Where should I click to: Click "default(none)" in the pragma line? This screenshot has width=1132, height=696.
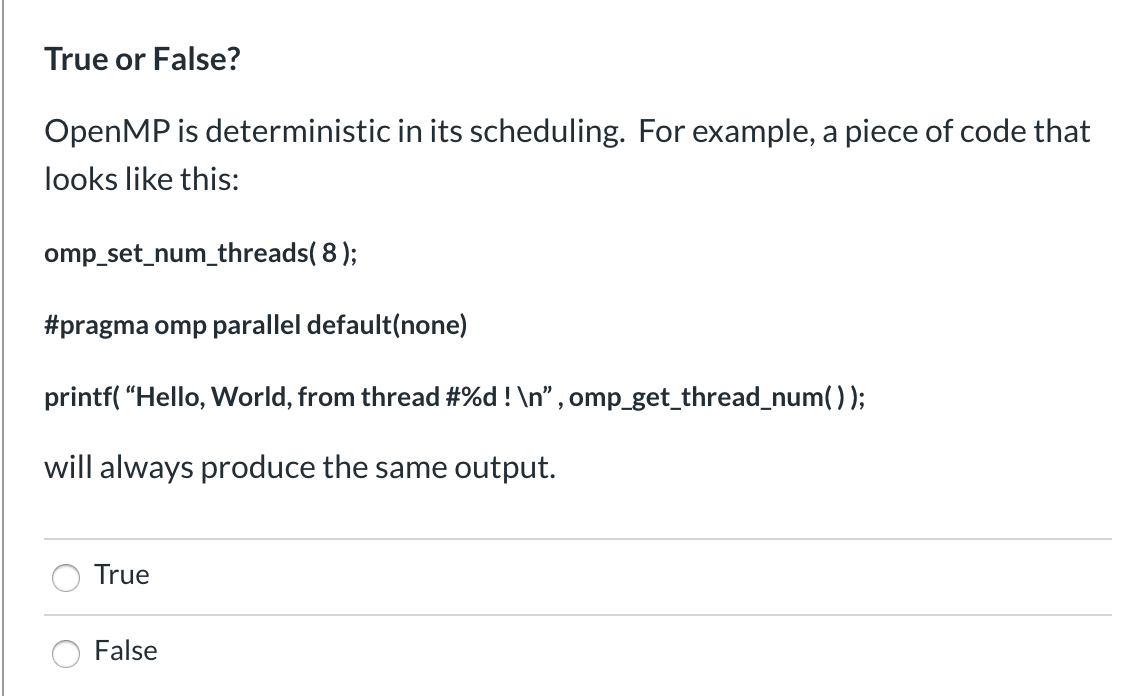[x=387, y=325]
